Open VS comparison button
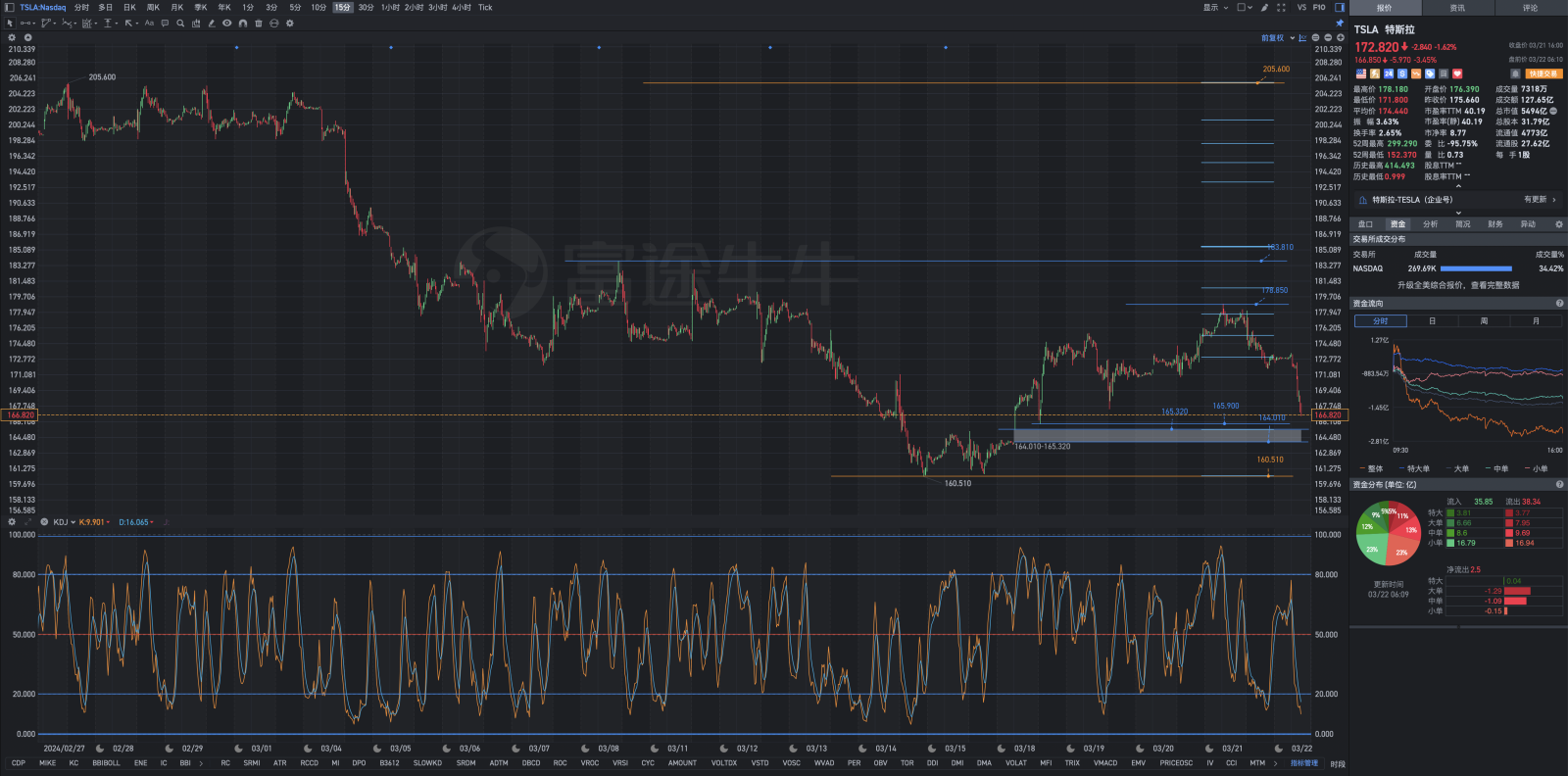Viewport: 1568px width, 776px height. (1301, 7)
